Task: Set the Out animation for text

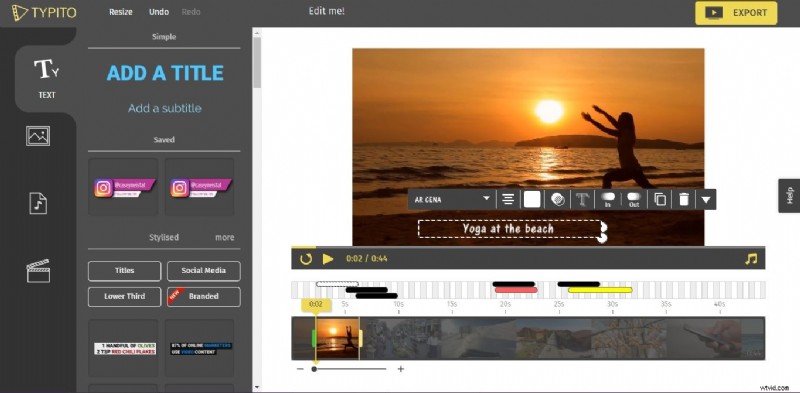Action: point(634,199)
